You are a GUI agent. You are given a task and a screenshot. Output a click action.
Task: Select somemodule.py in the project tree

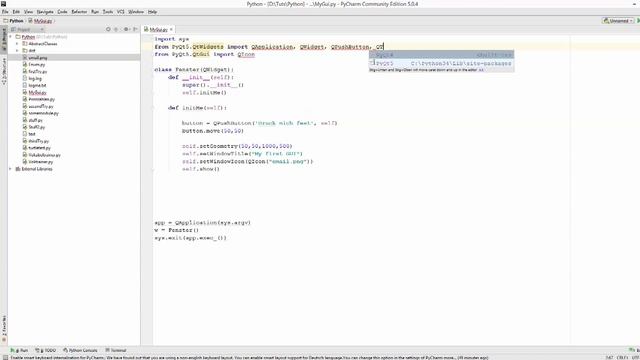click(x=43, y=113)
